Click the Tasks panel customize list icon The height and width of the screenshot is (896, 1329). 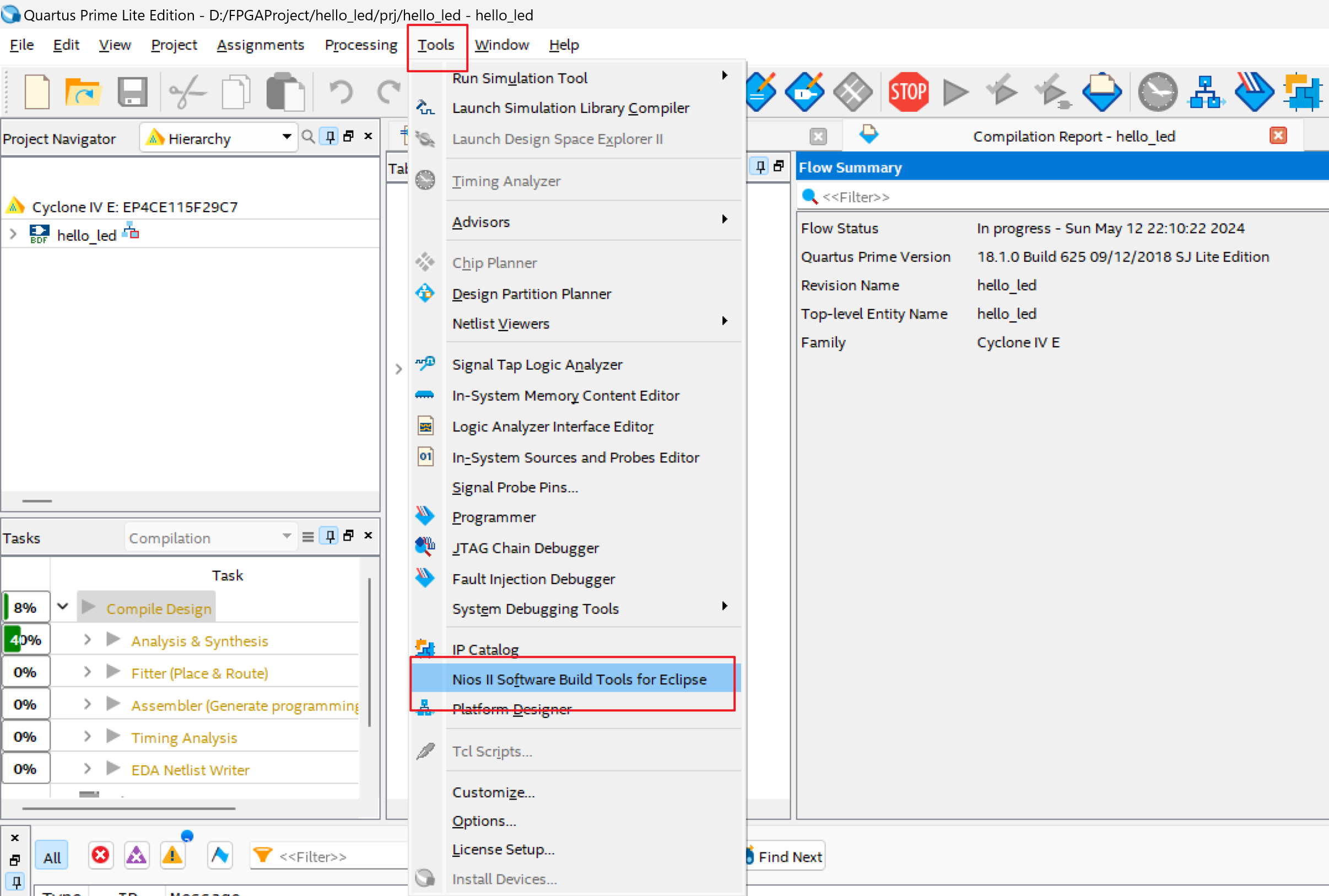[308, 536]
